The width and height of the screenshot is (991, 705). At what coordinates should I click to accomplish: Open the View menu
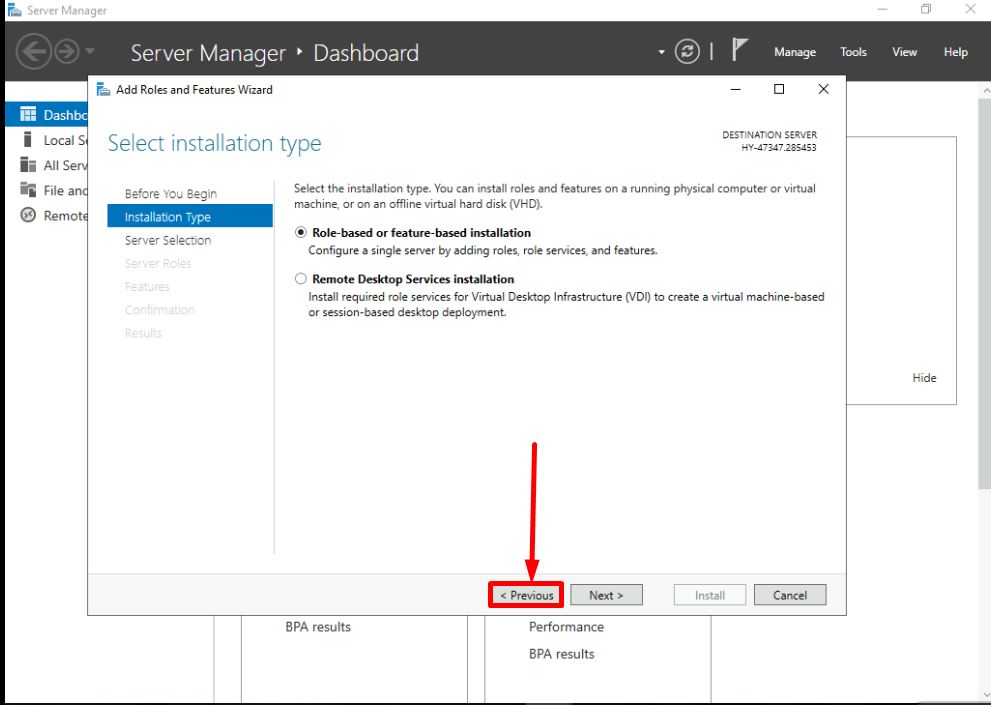tap(904, 52)
